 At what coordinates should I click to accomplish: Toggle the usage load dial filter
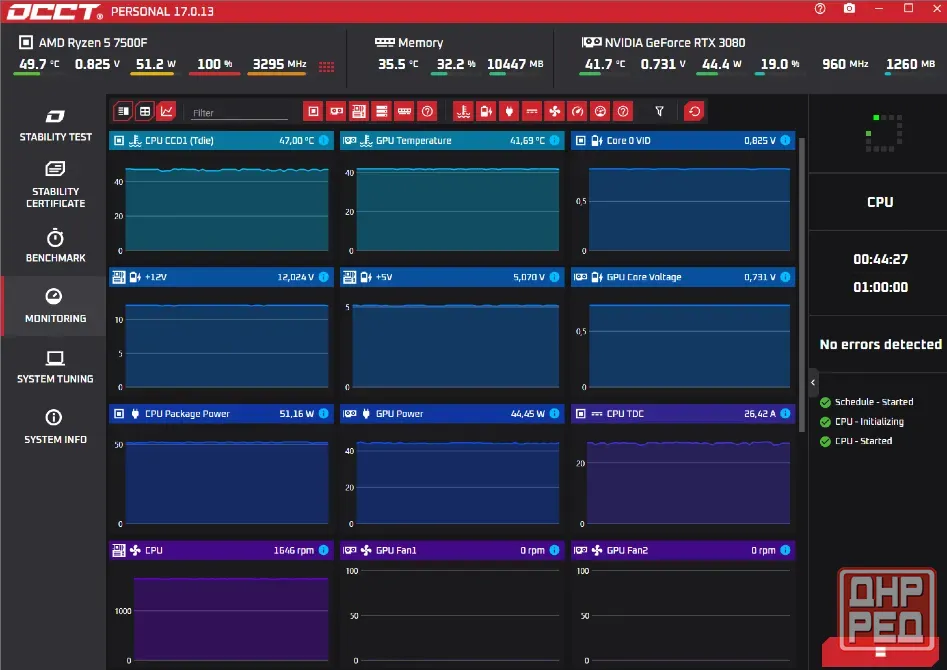pos(600,111)
